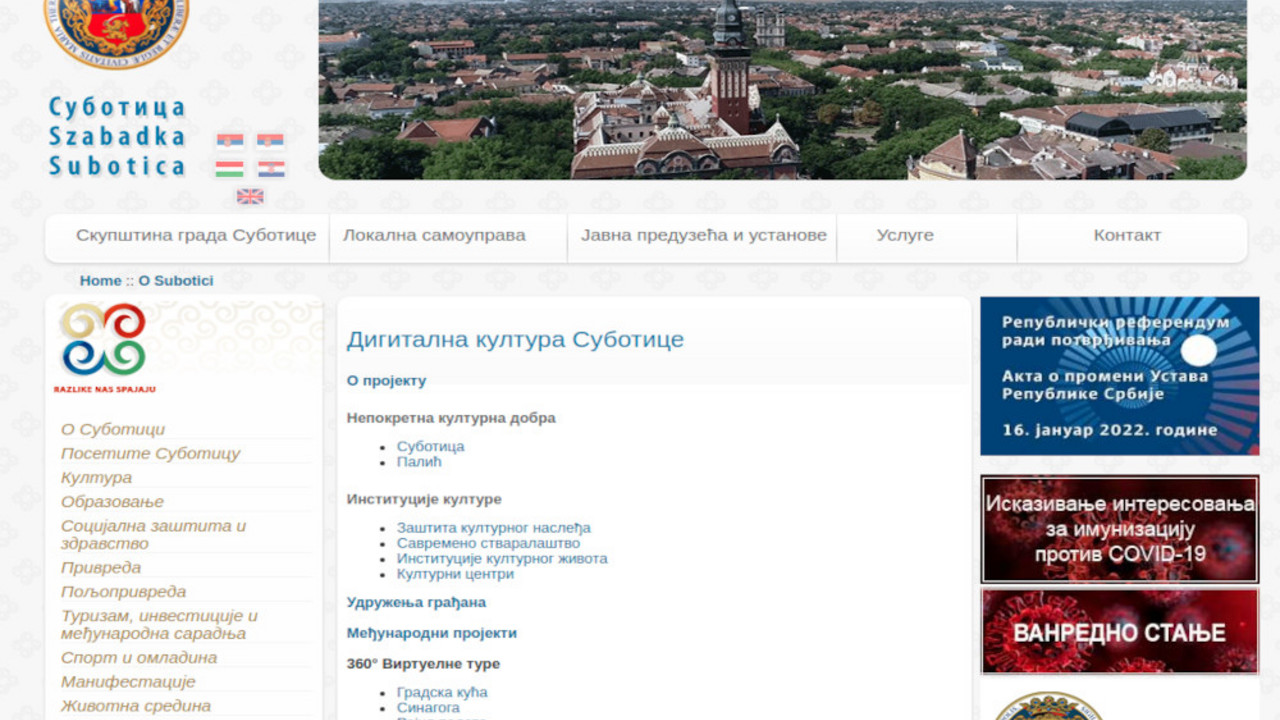The height and width of the screenshot is (720, 1280).
Task: Open Јавна предузећа и установе menu
Action: pos(704,235)
